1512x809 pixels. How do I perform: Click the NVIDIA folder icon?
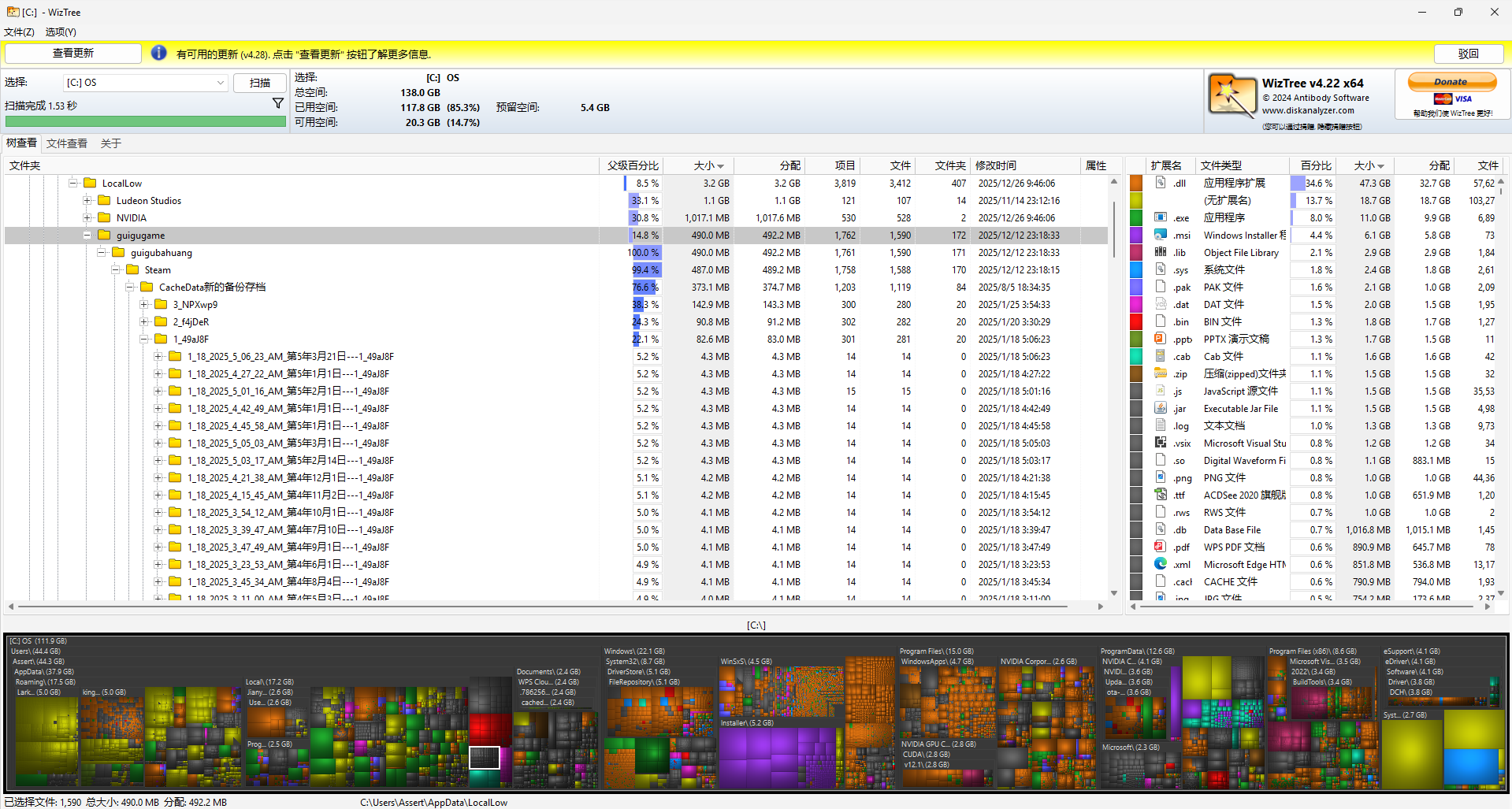[x=104, y=217]
